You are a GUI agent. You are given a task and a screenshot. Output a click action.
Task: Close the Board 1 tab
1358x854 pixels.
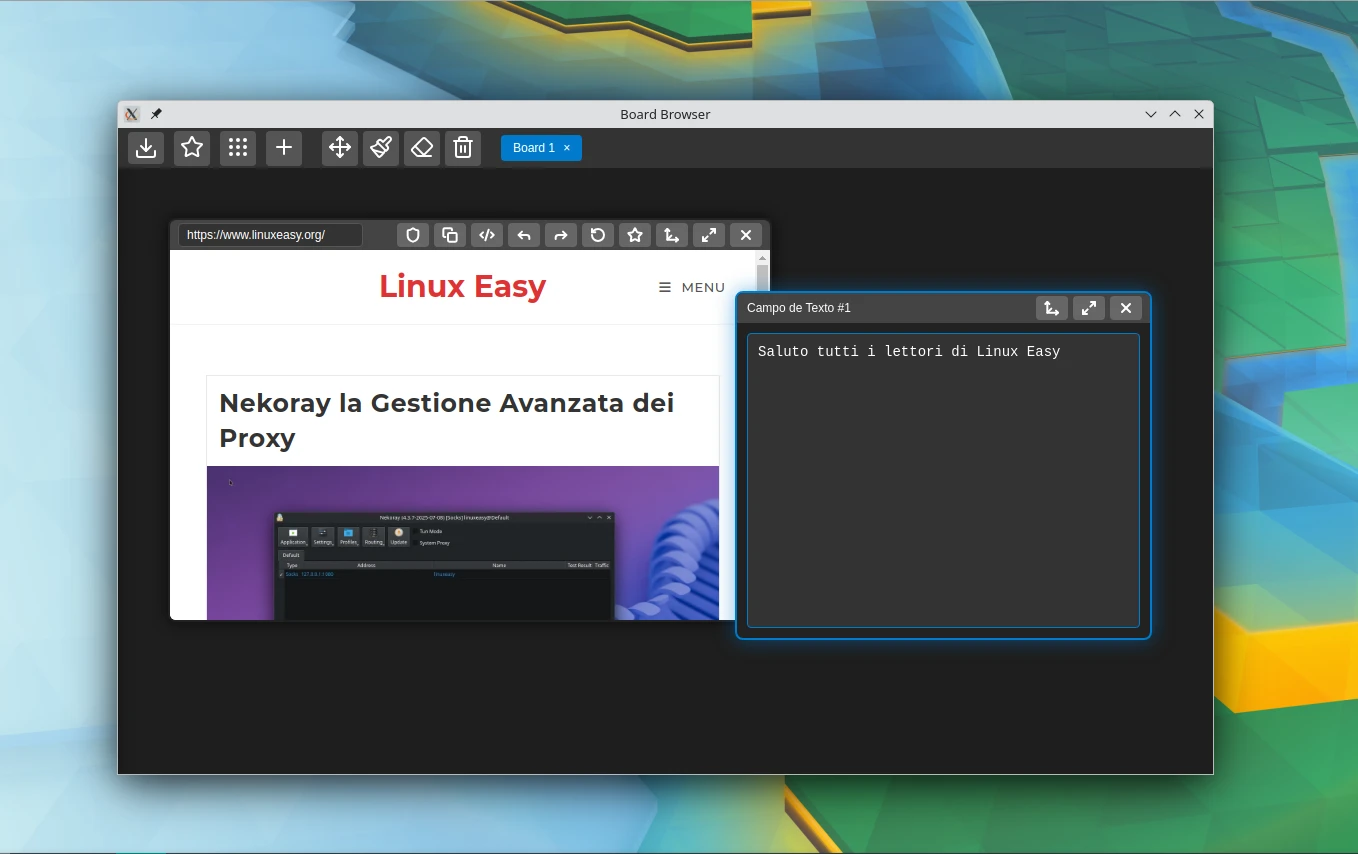tap(567, 148)
